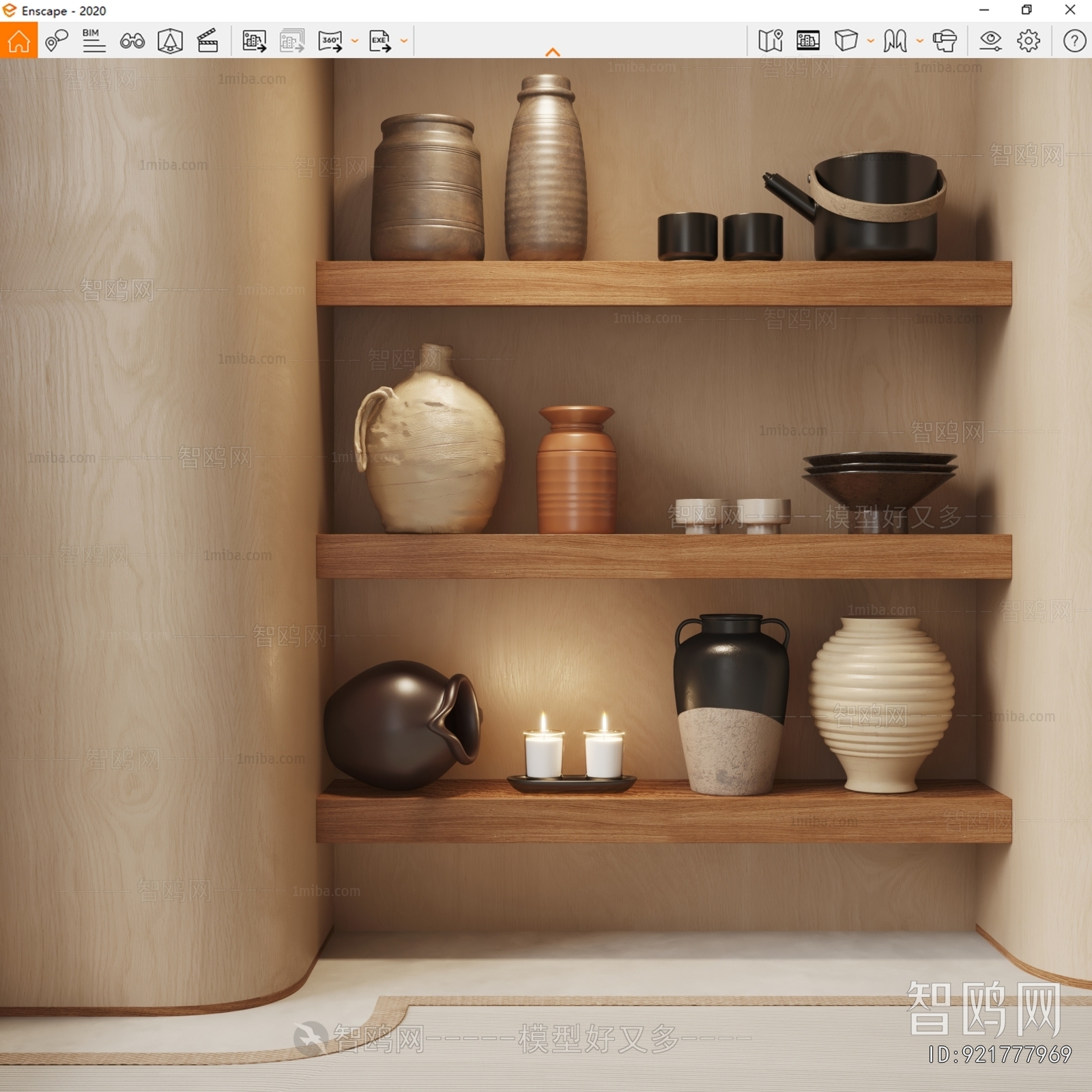The image size is (1092, 1092).
Task: Toggle the BIM info mode
Action: pyautogui.click(x=94, y=41)
